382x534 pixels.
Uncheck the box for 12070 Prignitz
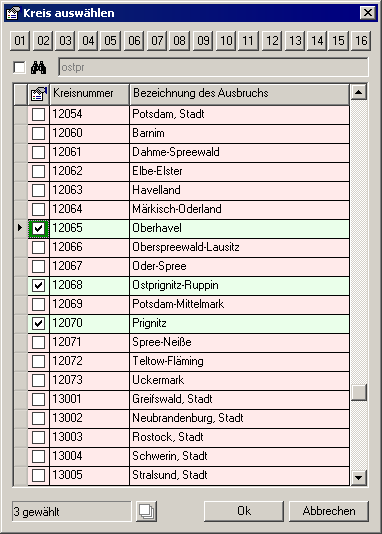[38, 324]
